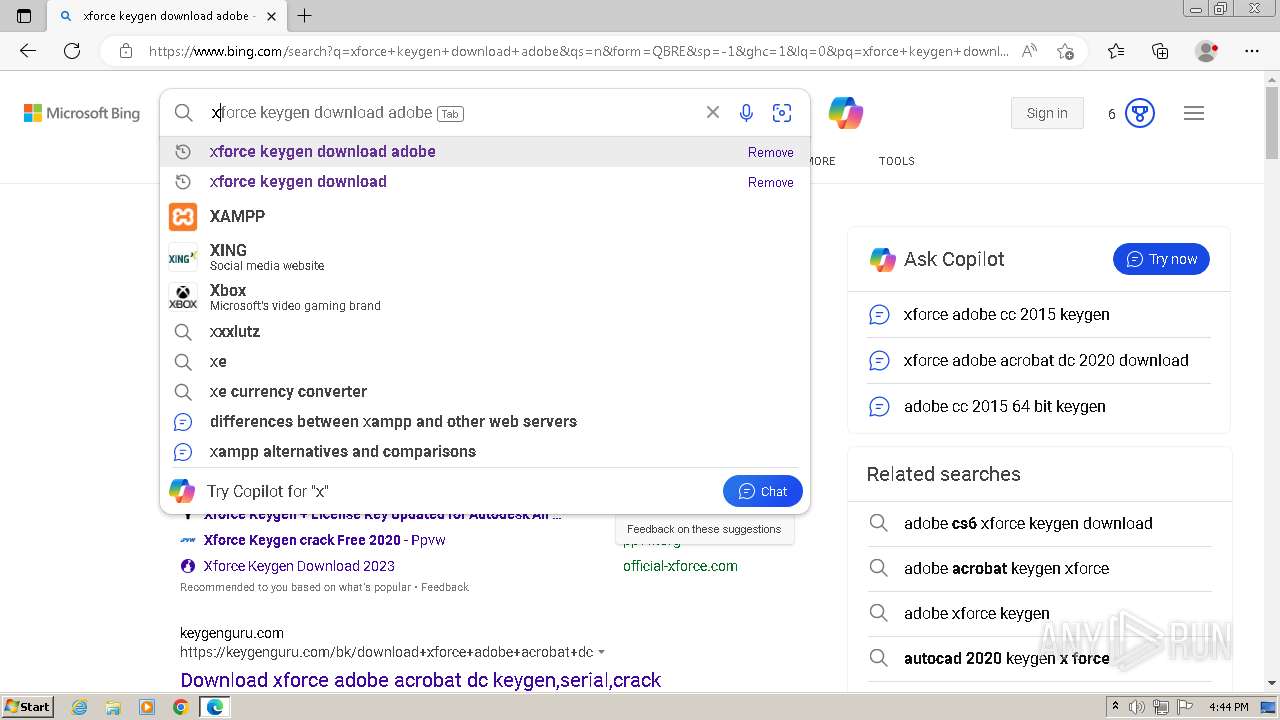The image size is (1280, 720).
Task: Open visual search camera icon
Action: click(x=782, y=113)
